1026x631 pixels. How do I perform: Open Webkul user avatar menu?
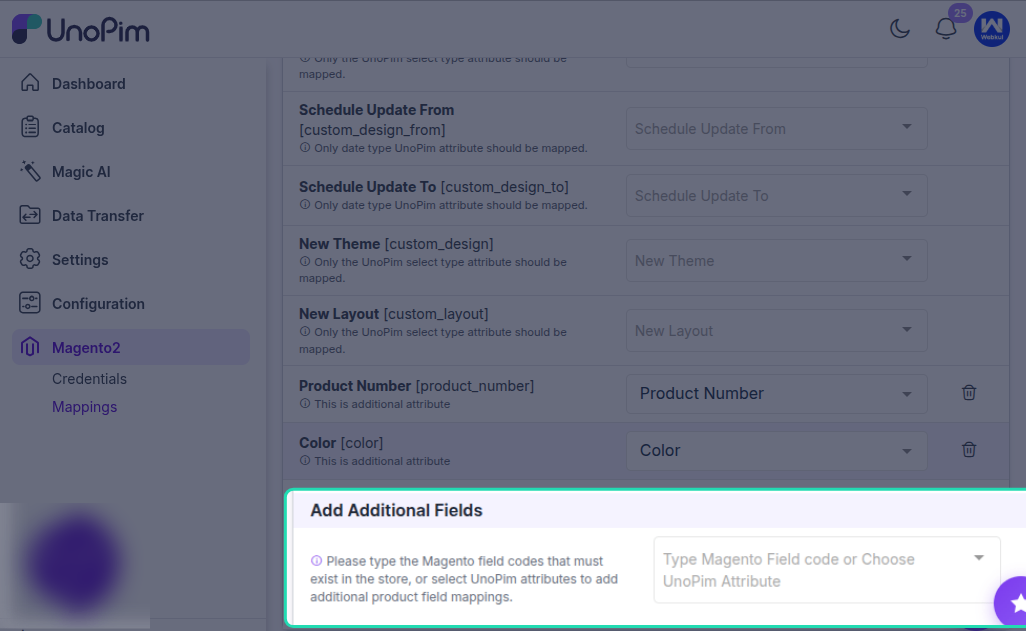coord(991,29)
